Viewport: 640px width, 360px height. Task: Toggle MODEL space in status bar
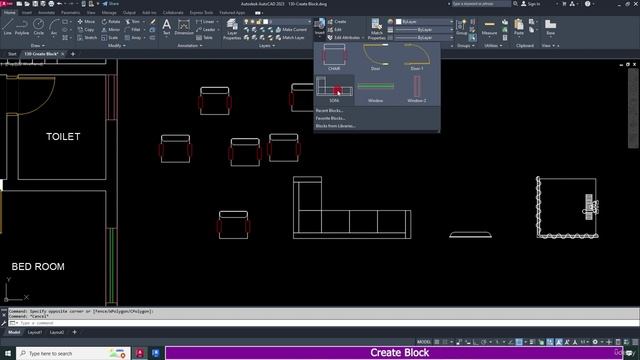tap(424, 342)
